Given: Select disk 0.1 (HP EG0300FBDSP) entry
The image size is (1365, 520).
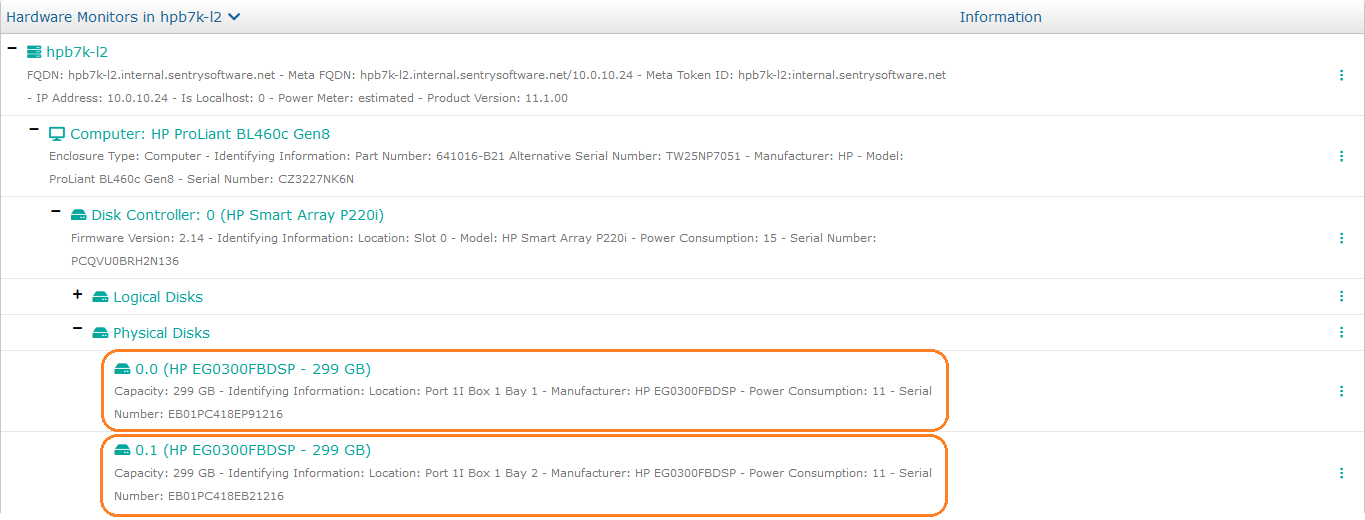Looking at the screenshot, I should [x=253, y=451].
